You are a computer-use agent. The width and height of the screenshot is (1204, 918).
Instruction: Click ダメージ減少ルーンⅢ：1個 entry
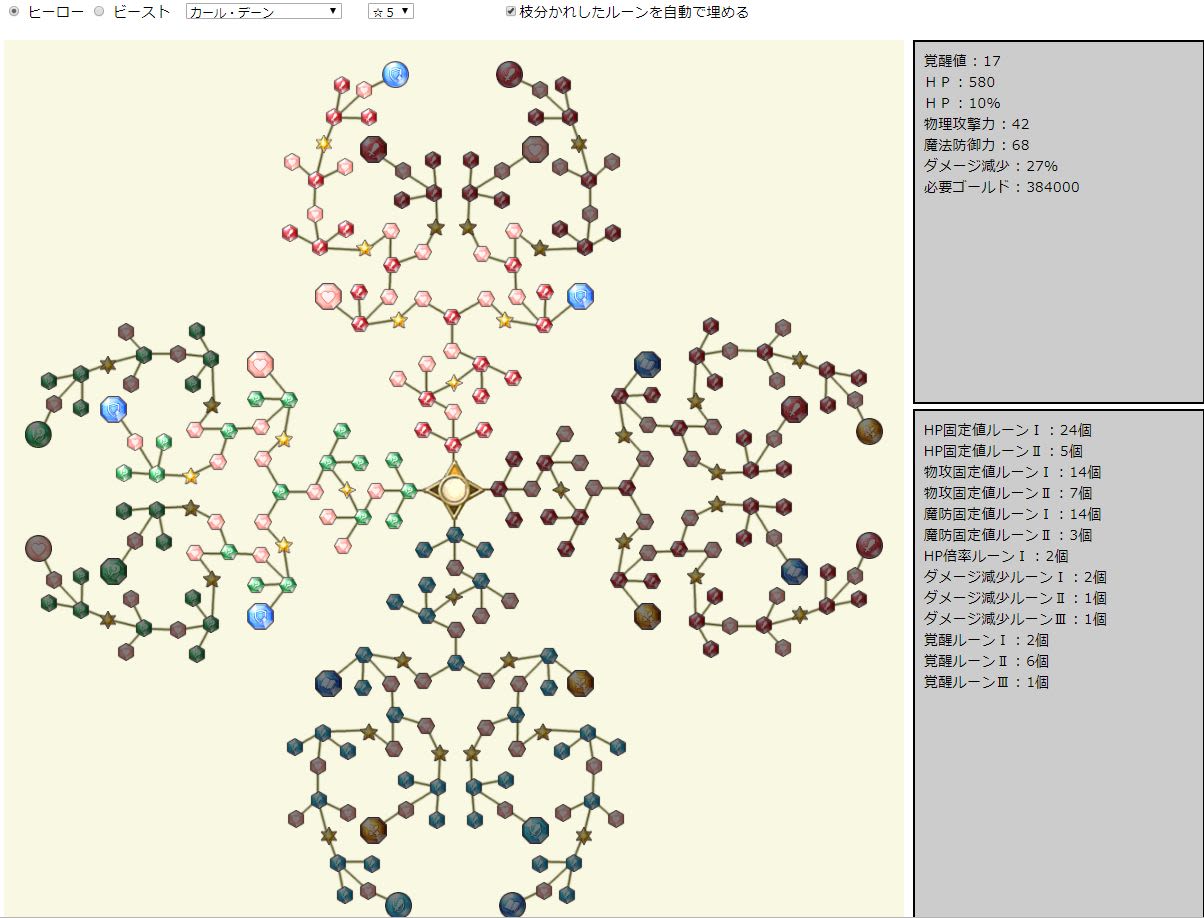(1015, 619)
